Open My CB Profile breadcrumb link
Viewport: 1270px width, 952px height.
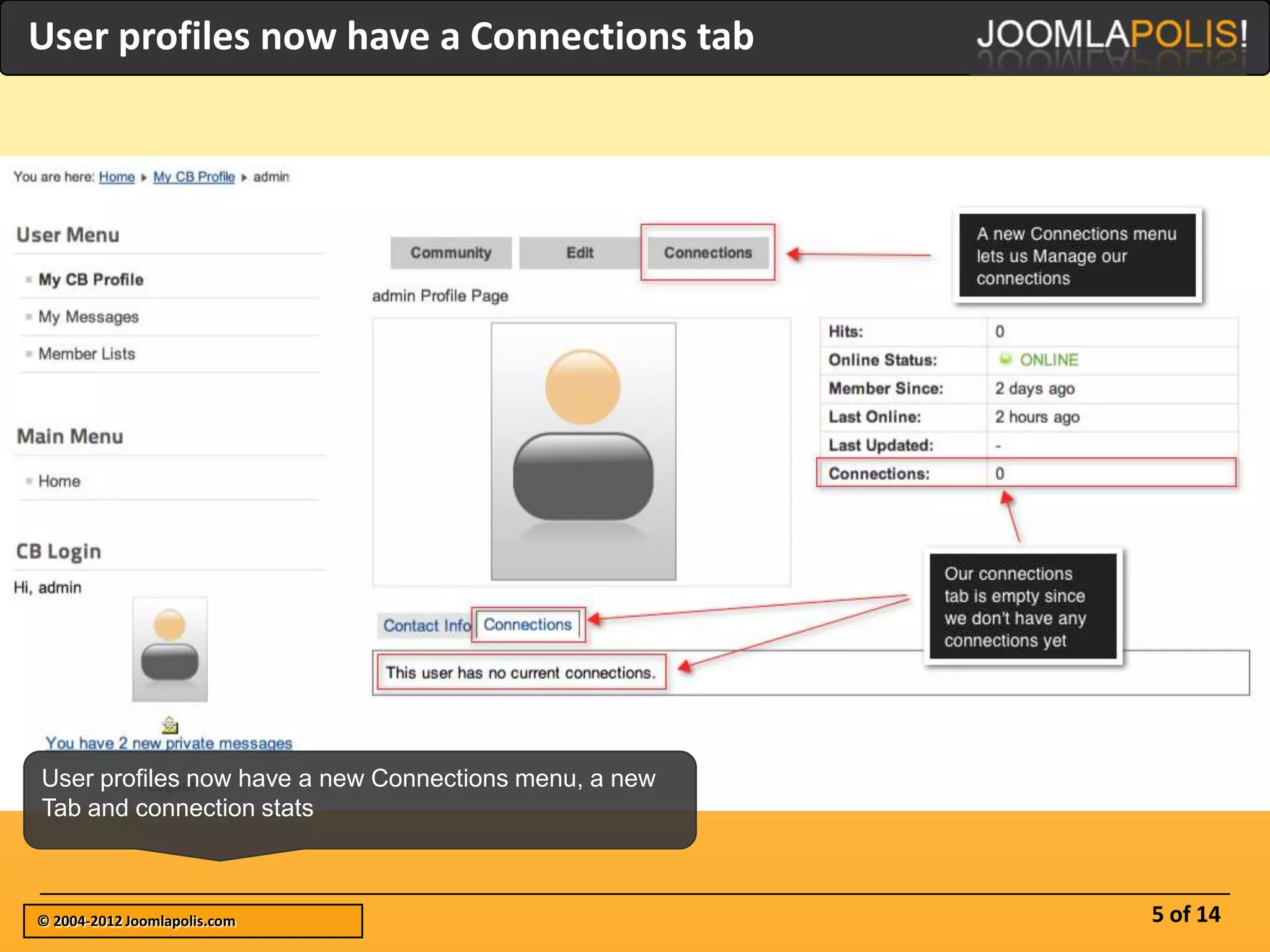pyautogui.click(x=194, y=177)
